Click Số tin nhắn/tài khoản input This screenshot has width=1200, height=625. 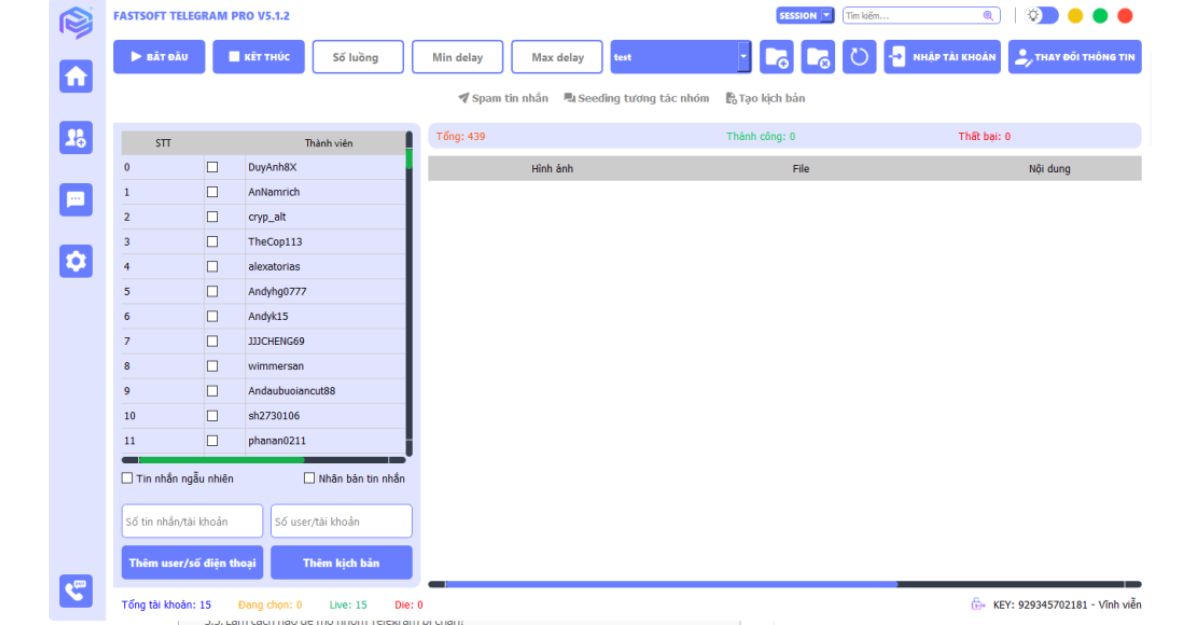(192, 521)
